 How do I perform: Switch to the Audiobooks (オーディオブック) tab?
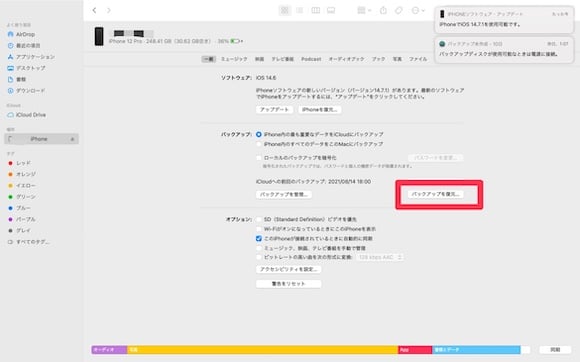[346, 59]
